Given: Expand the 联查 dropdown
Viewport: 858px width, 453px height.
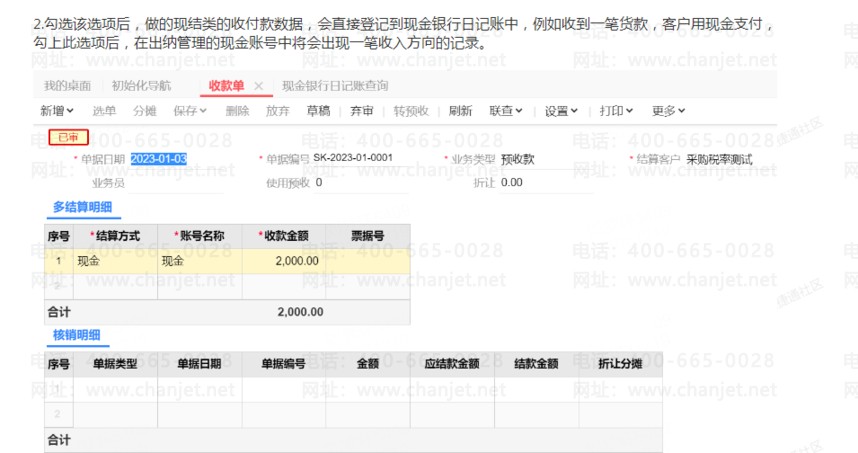Looking at the screenshot, I should (x=506, y=111).
